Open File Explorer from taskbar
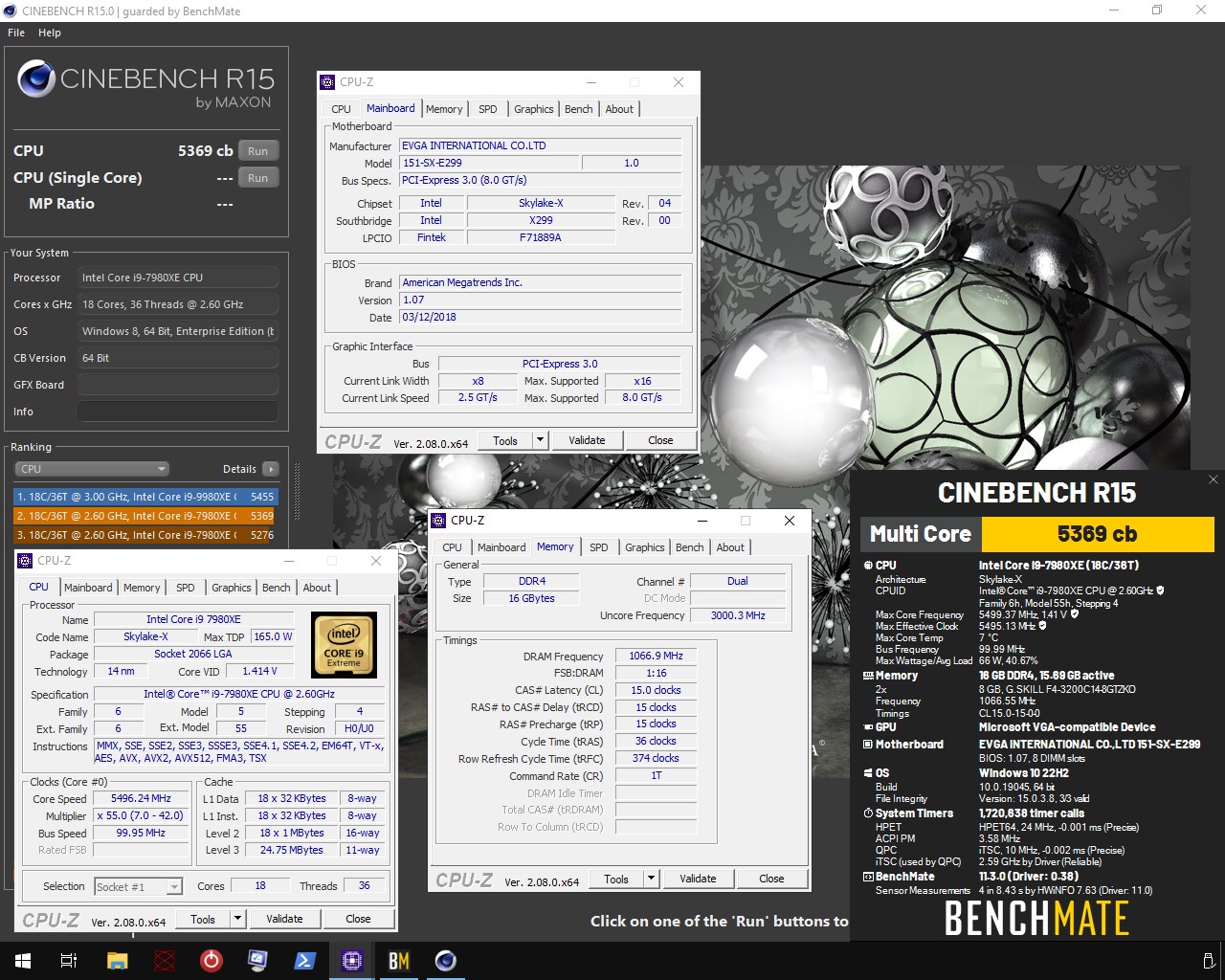1225x980 pixels. point(117,961)
